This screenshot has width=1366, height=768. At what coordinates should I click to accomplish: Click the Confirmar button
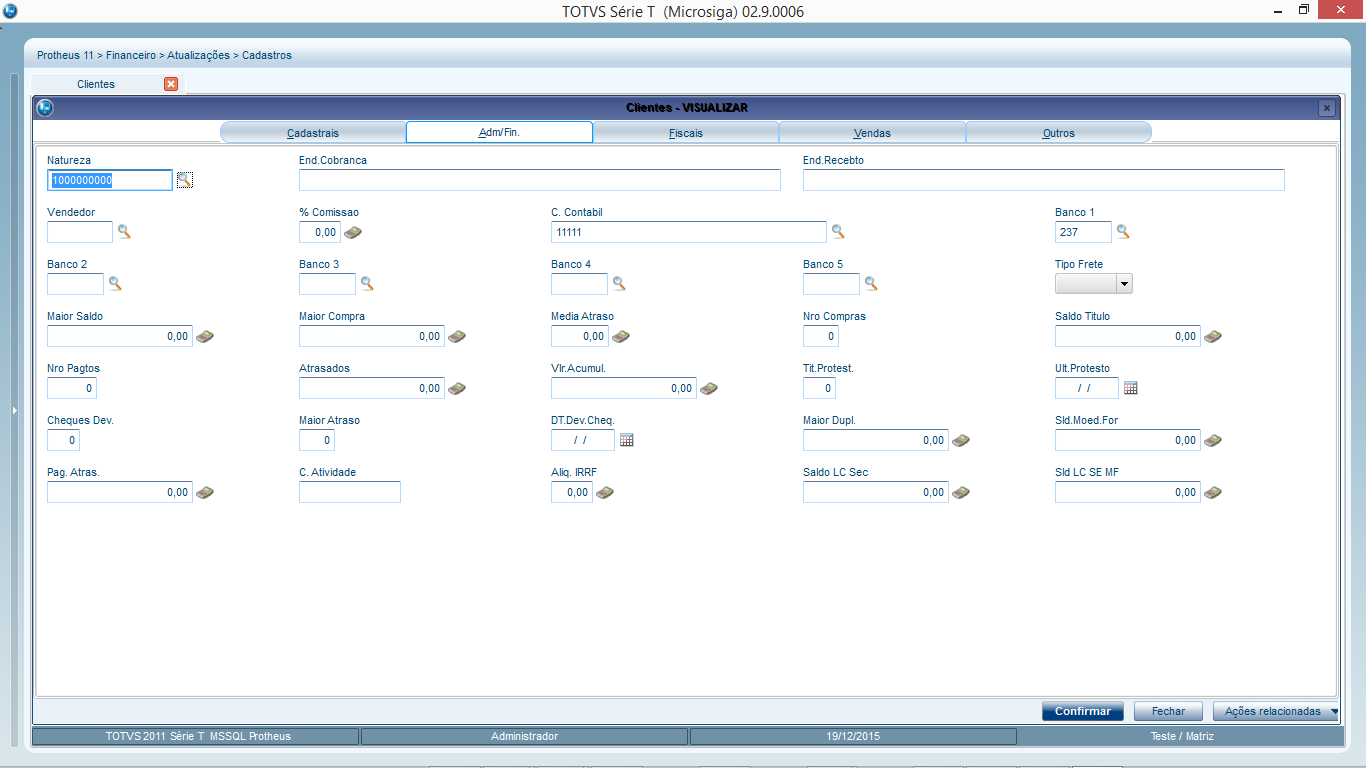coord(1083,711)
